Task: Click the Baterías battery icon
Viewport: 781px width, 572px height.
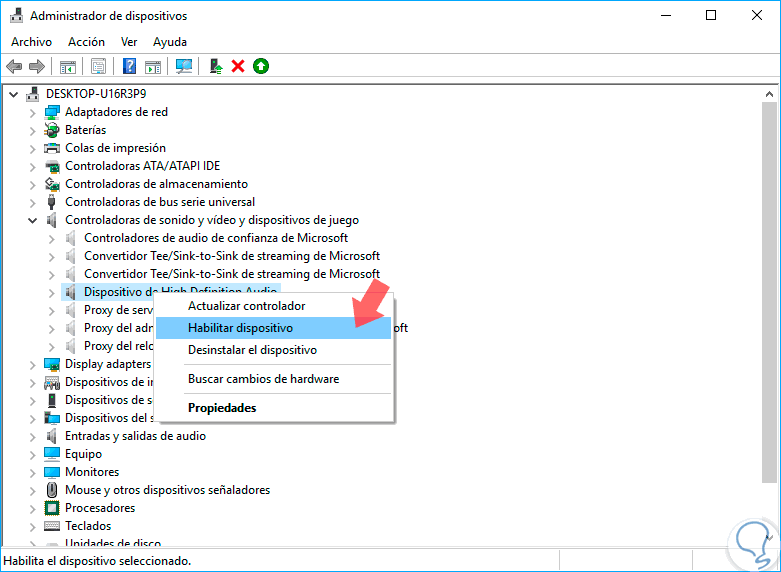Action: tap(51, 130)
